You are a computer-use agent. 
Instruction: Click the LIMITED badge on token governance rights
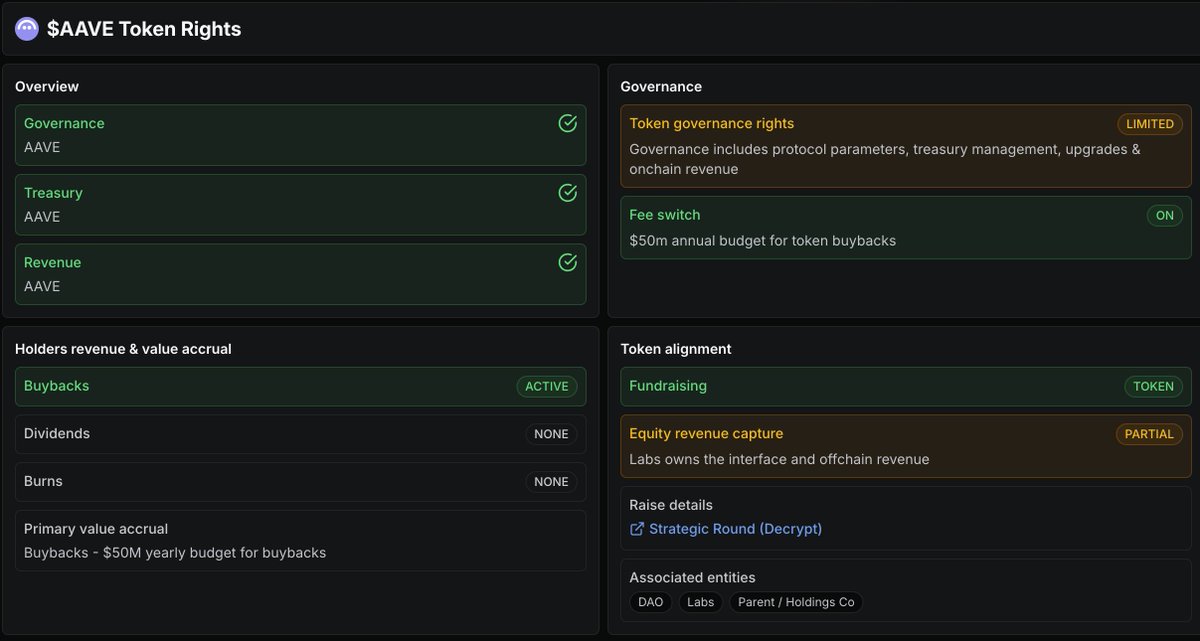[1150, 124]
